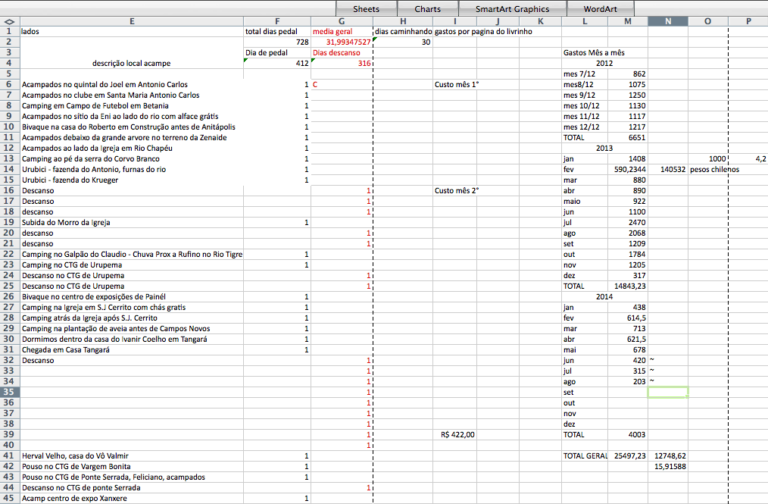Select the highlighted column N header
The image size is (768, 504).
click(667, 21)
